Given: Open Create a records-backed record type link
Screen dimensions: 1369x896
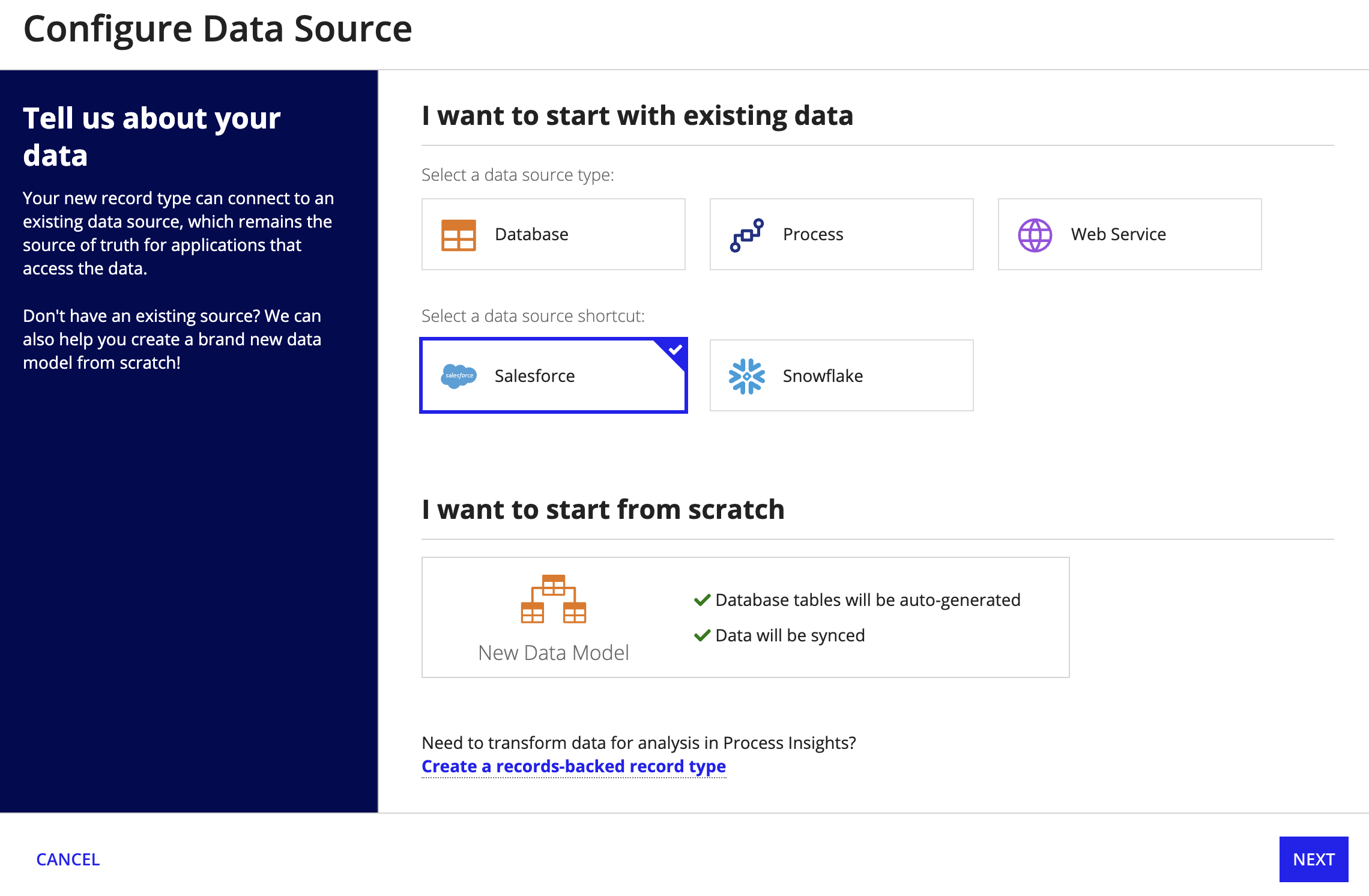Looking at the screenshot, I should pos(573,766).
